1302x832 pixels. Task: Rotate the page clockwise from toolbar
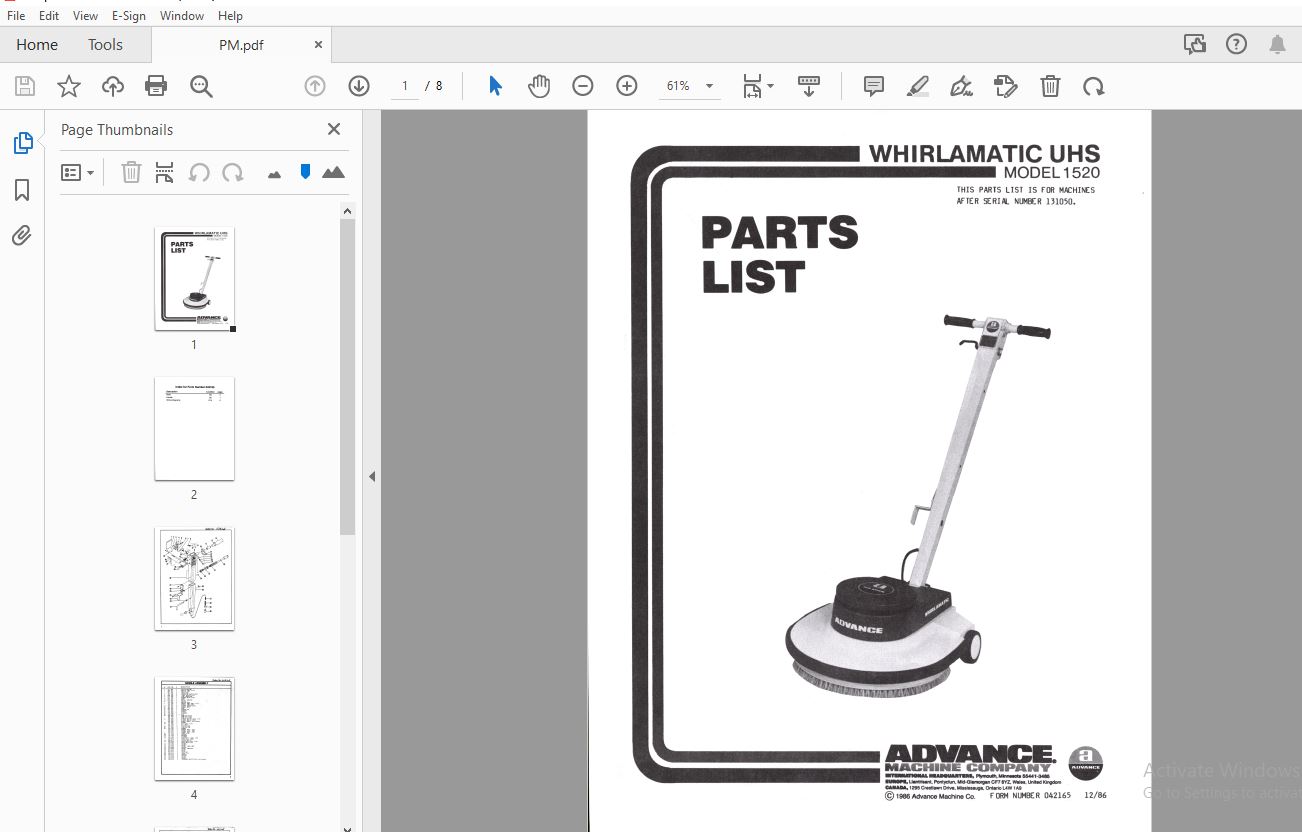tap(1094, 86)
